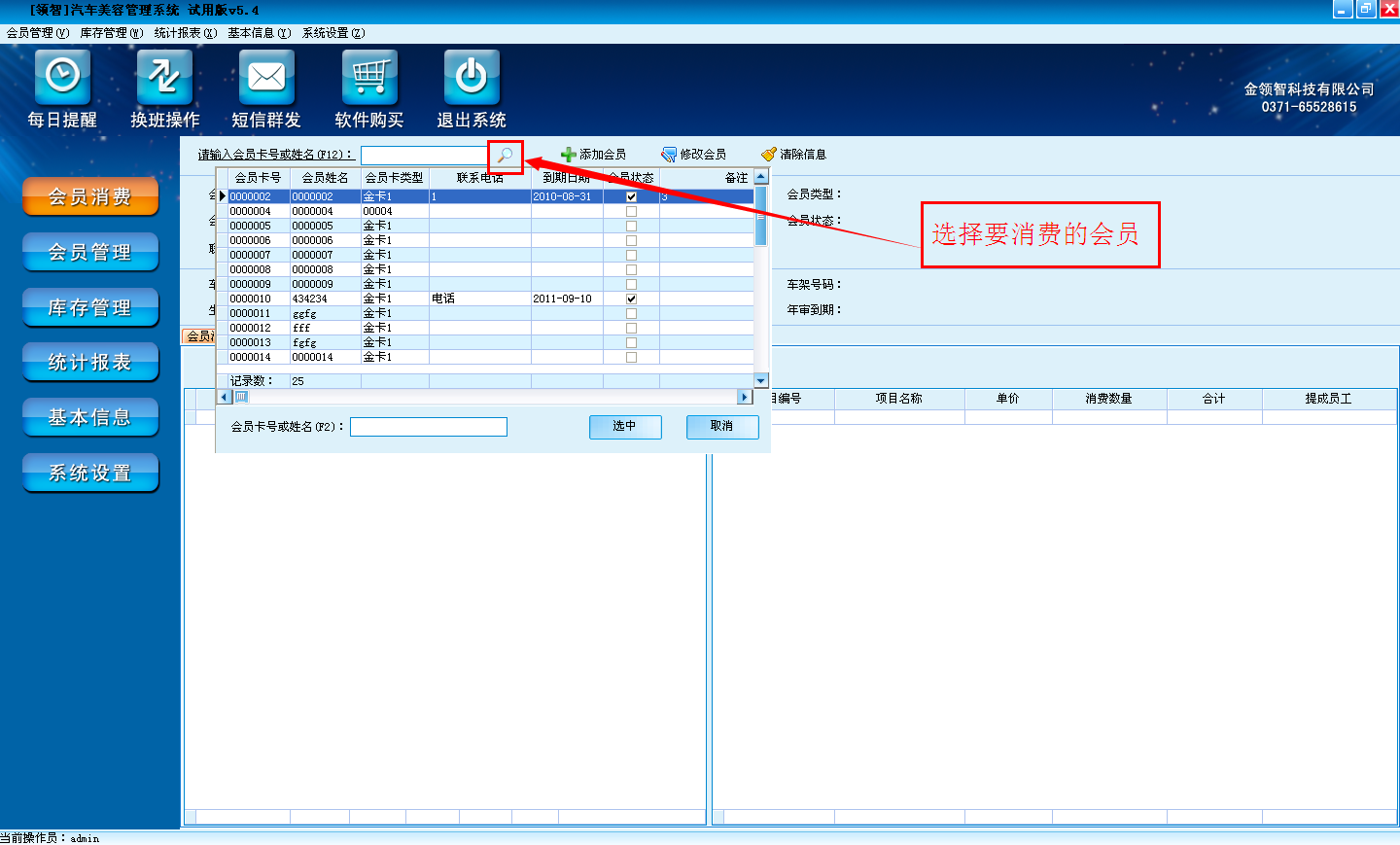Open the 会员管理 menu in menu bar
Image resolution: width=1400 pixels, height=845 pixels.
(38, 33)
